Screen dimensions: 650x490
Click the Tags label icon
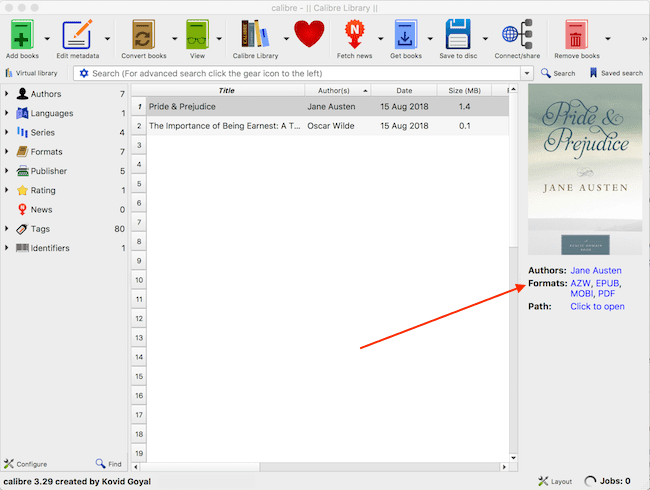pyautogui.click(x=22, y=228)
